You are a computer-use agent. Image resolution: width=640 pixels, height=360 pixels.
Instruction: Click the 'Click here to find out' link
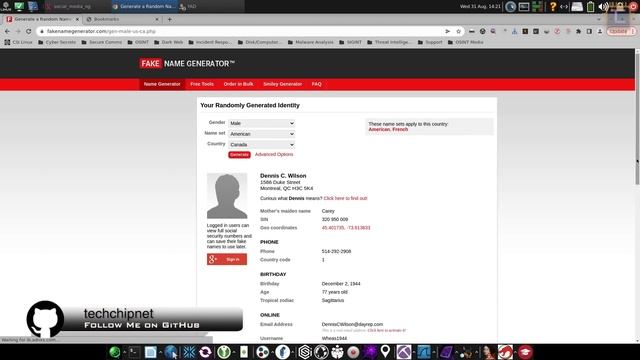click(x=345, y=198)
